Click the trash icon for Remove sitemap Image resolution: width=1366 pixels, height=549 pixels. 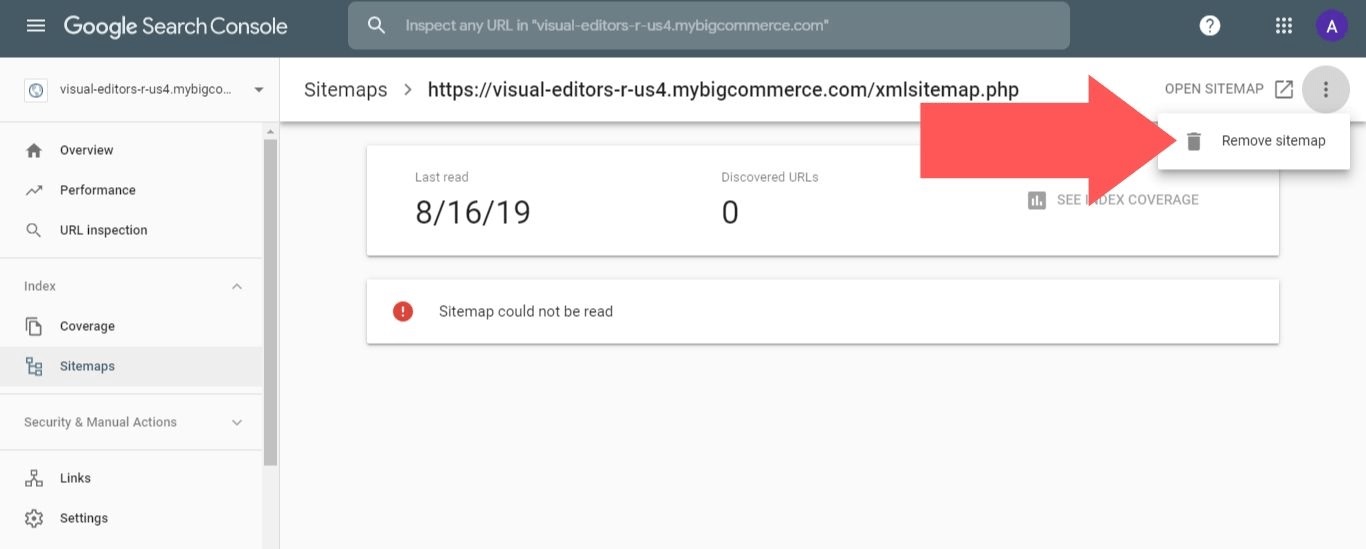coord(1193,141)
